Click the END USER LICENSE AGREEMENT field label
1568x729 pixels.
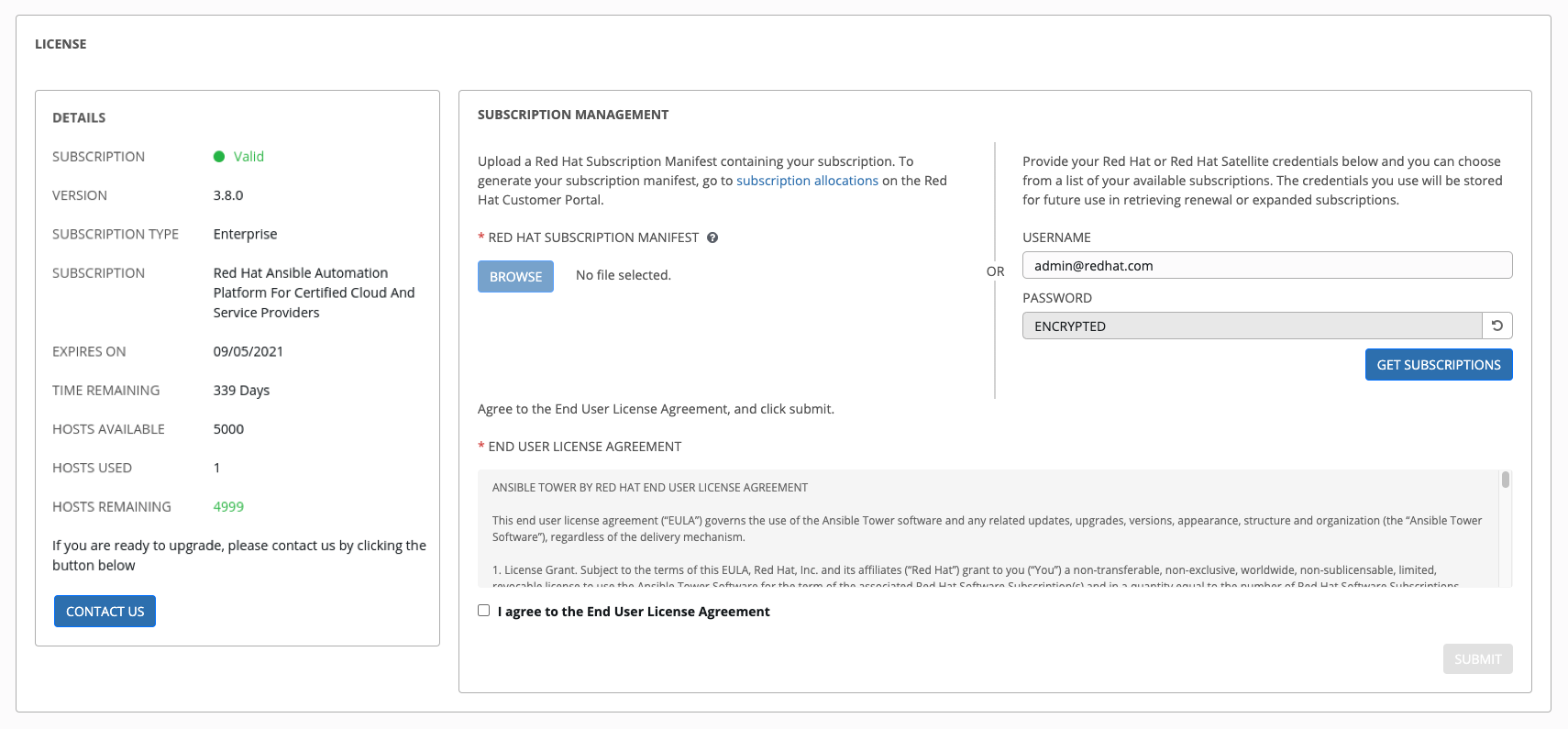(x=584, y=447)
